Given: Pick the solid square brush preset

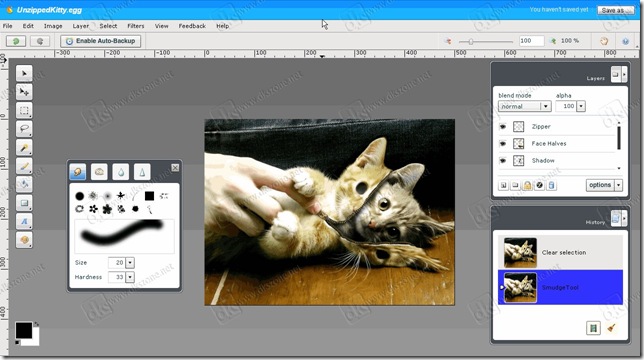Looking at the screenshot, I should click(150, 196).
